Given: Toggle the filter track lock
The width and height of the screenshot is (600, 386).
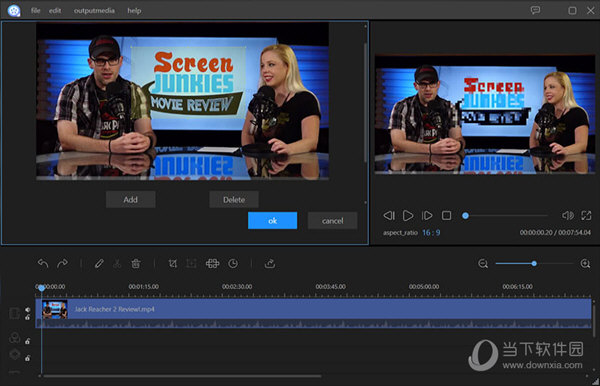Looking at the screenshot, I should (x=28, y=341).
